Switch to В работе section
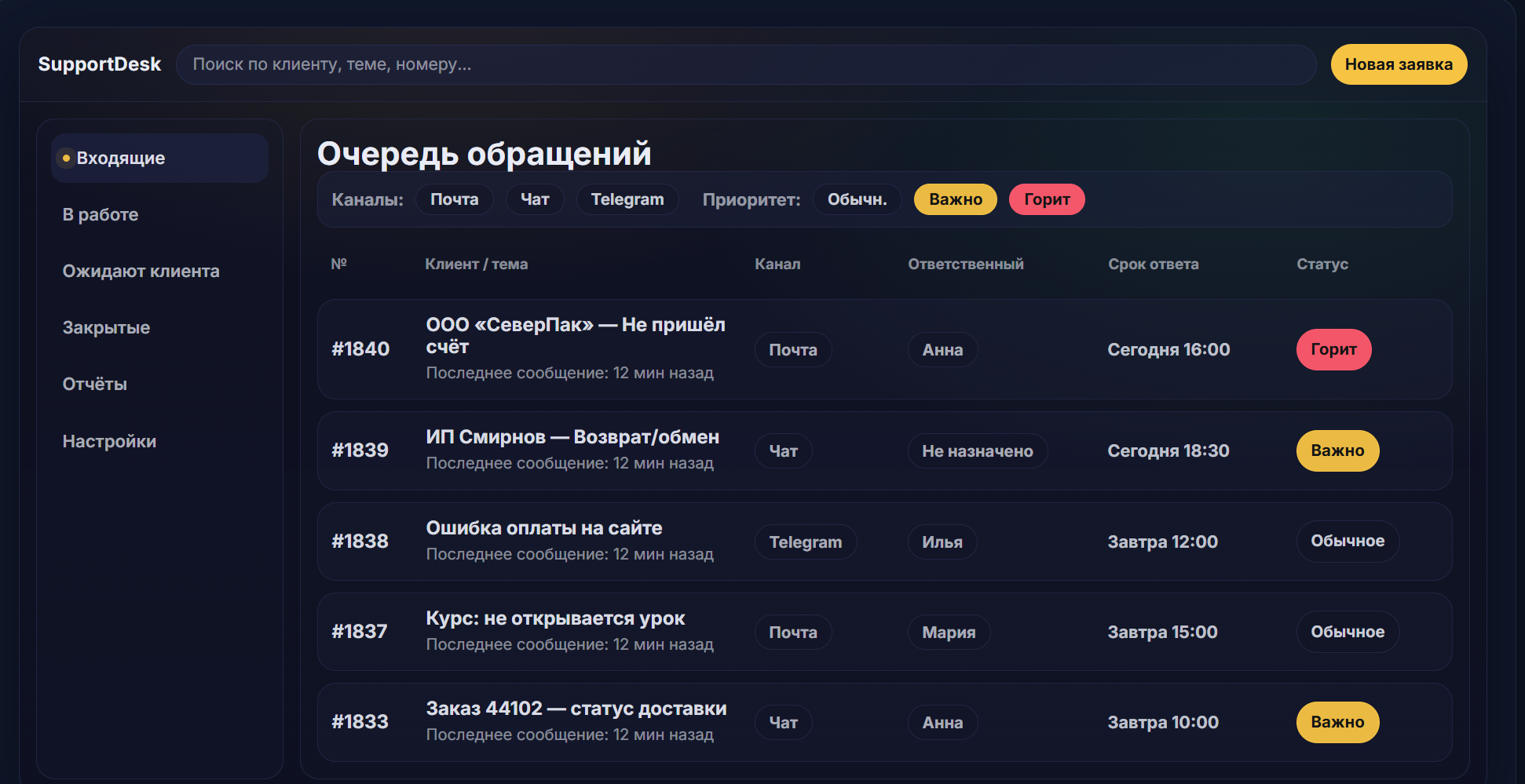This screenshot has width=1525, height=784. click(x=99, y=213)
